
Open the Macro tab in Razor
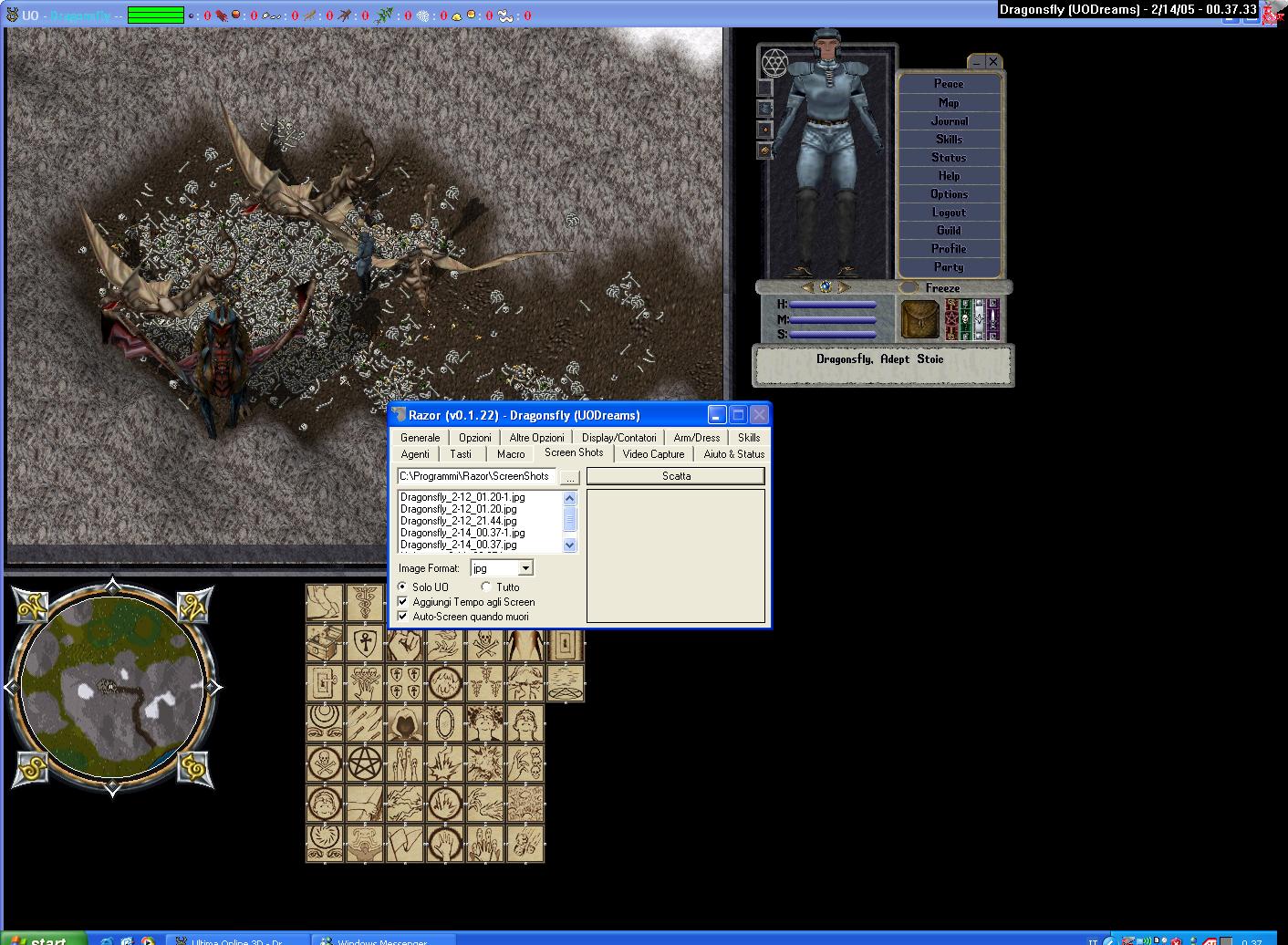pos(511,454)
